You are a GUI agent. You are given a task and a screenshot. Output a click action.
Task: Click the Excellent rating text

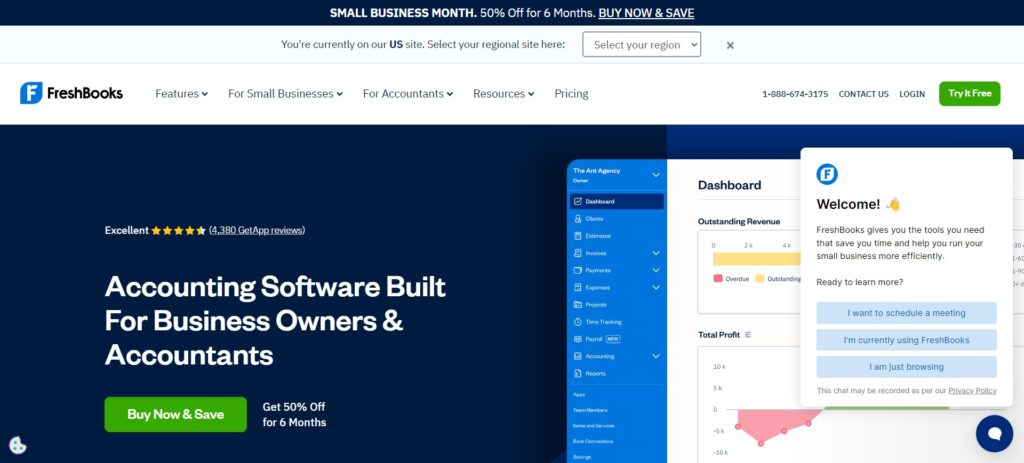pyautogui.click(x=127, y=230)
